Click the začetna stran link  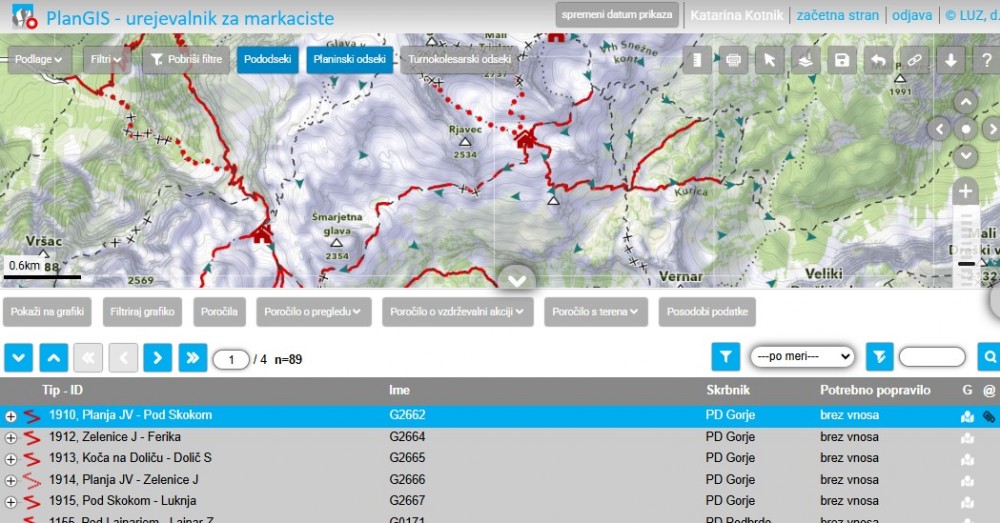pyautogui.click(x=836, y=15)
